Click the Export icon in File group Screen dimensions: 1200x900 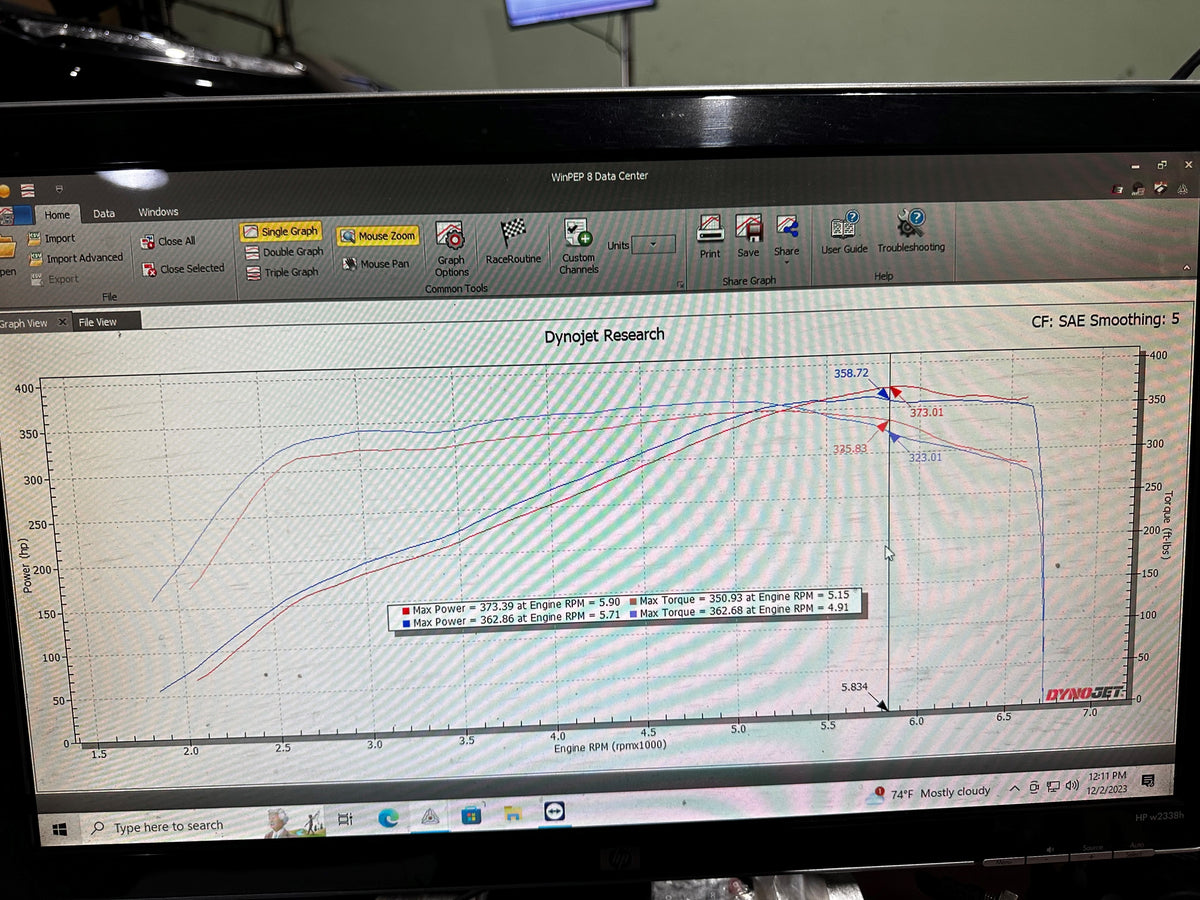35,279
